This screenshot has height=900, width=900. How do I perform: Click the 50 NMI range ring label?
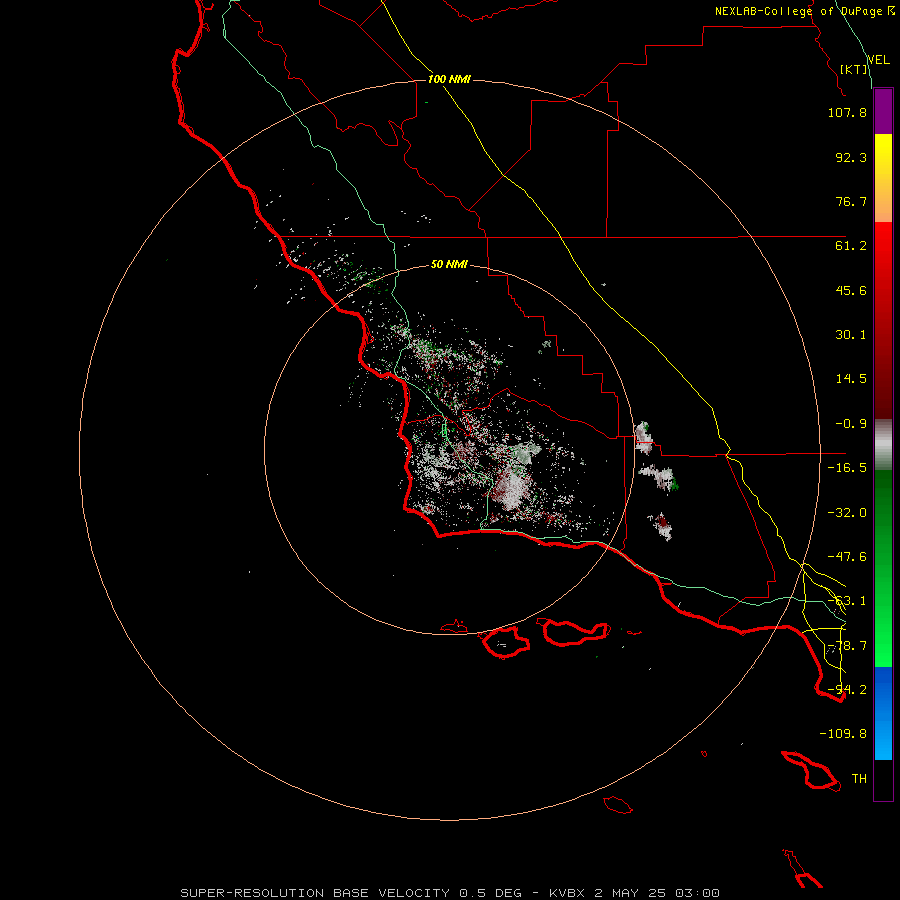[x=449, y=265]
